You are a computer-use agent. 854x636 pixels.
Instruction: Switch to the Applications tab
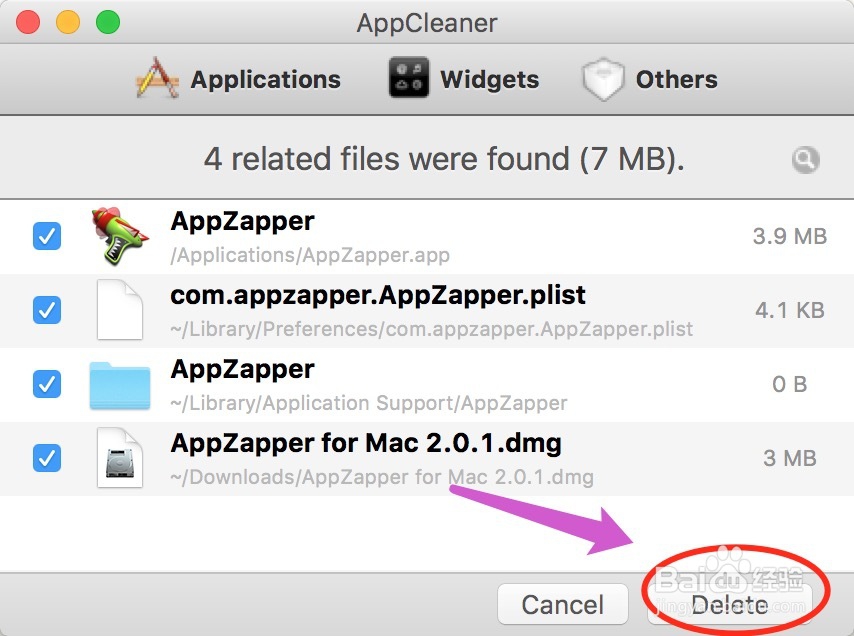(x=265, y=80)
